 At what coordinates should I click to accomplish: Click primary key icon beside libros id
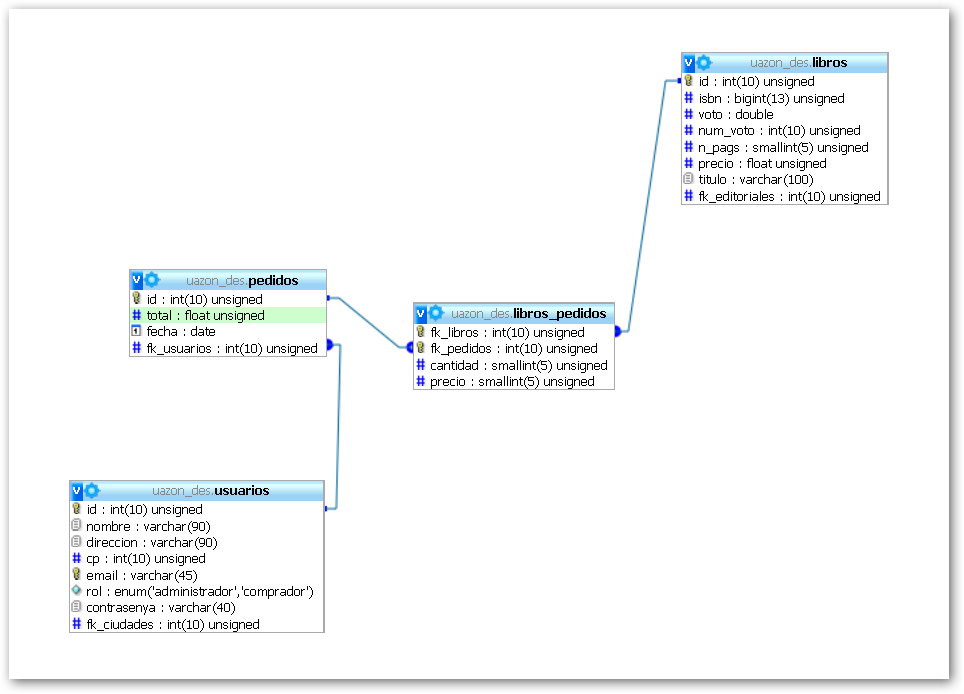pos(689,81)
